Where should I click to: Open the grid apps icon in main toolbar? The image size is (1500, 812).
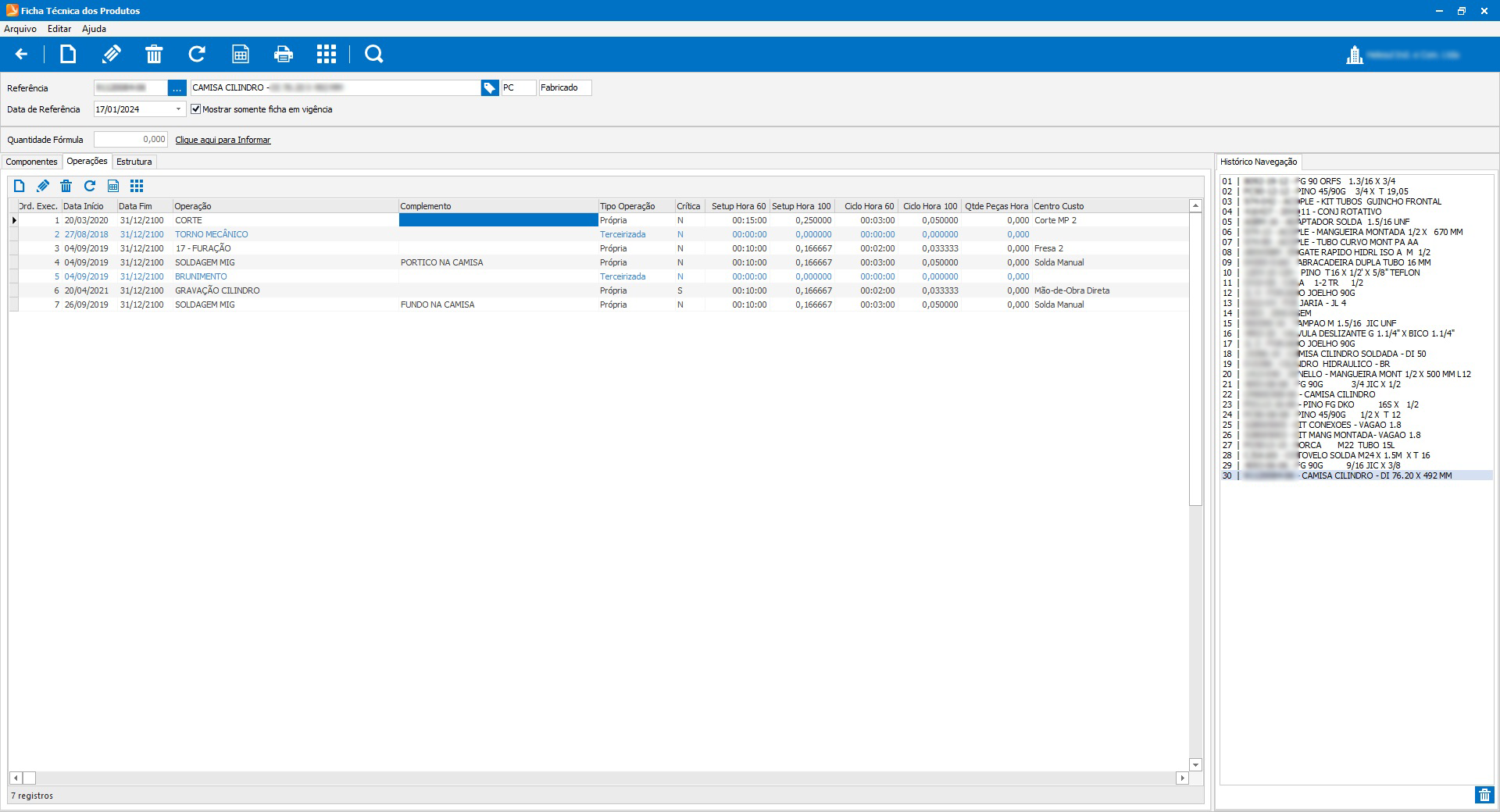(327, 54)
